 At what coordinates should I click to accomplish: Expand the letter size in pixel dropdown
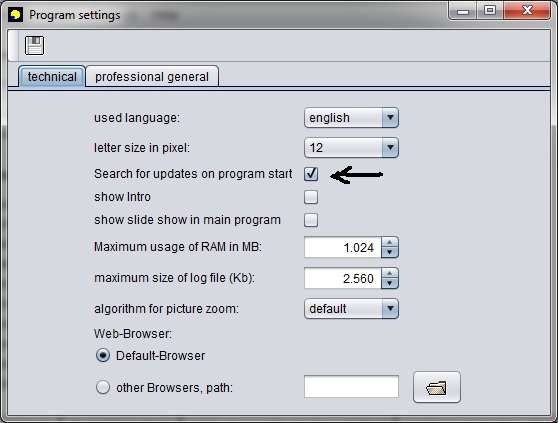coord(351,148)
